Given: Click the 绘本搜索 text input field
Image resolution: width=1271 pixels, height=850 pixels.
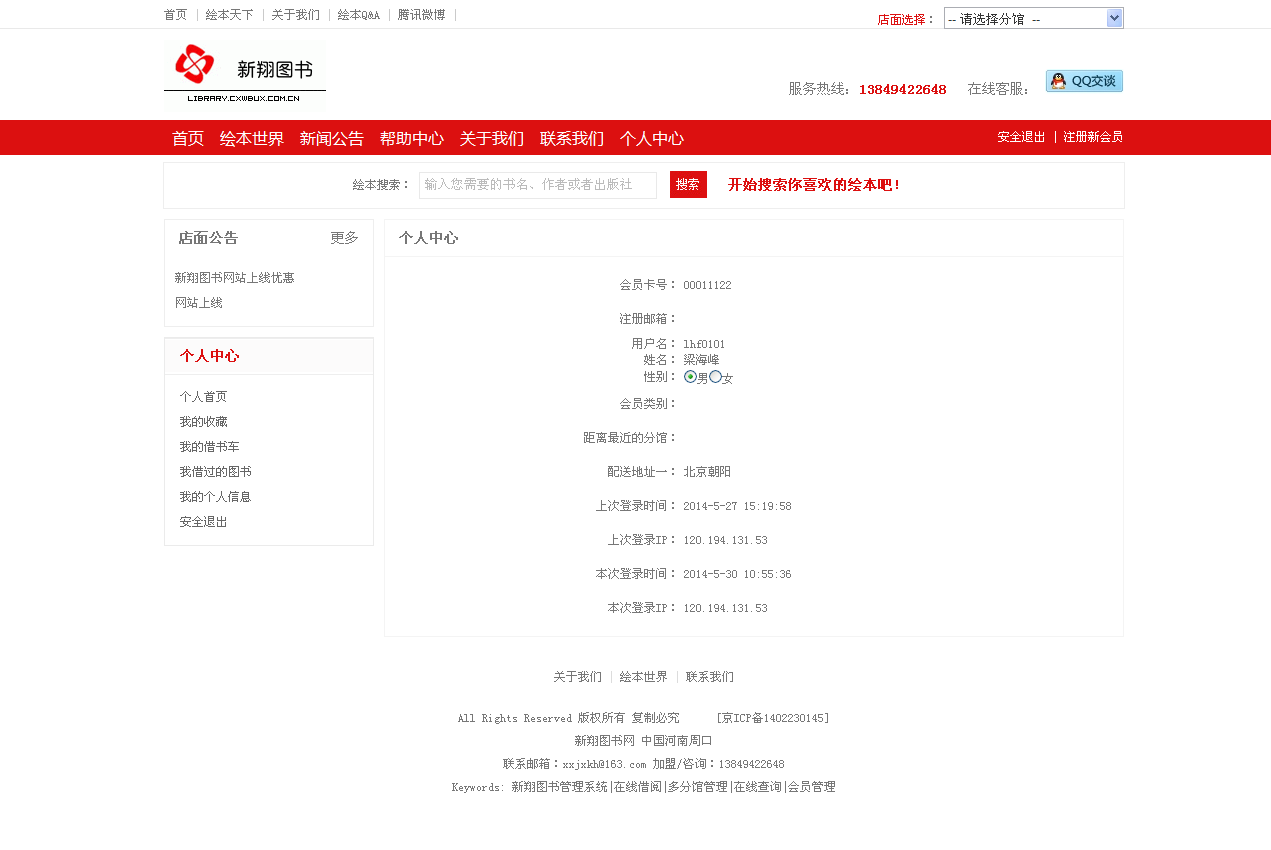Looking at the screenshot, I should tap(537, 185).
